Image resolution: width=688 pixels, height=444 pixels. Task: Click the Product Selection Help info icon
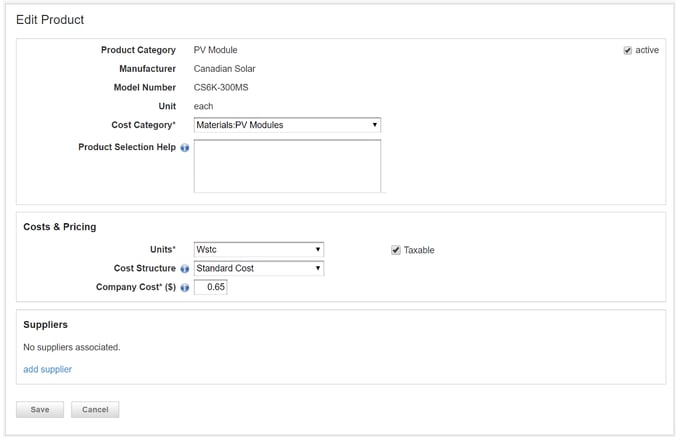coord(185,148)
